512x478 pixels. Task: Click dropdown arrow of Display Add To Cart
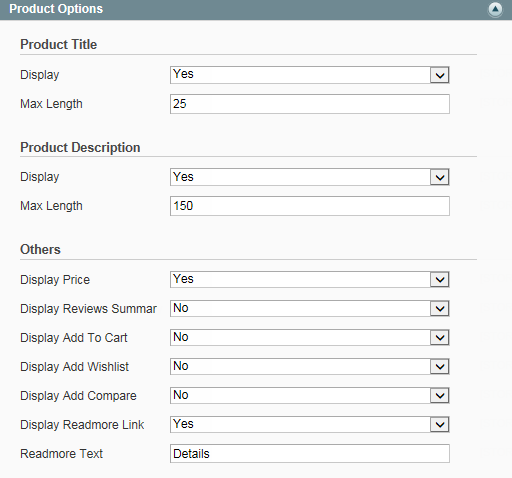[x=440, y=338]
